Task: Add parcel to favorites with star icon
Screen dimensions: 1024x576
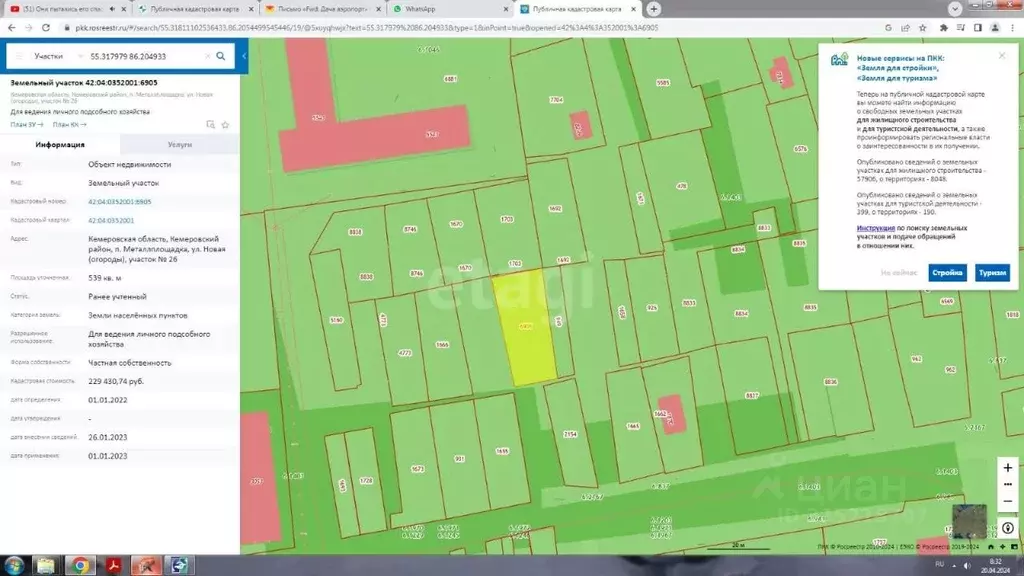Action: (x=225, y=125)
